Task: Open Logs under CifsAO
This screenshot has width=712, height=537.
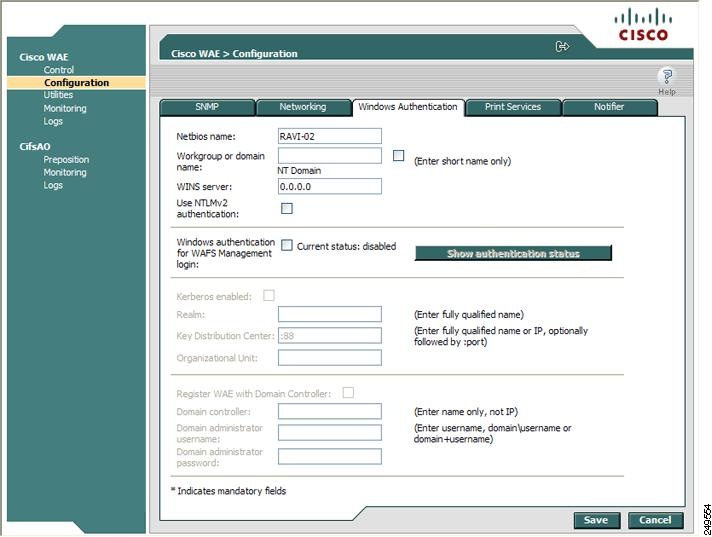Action: [53, 185]
